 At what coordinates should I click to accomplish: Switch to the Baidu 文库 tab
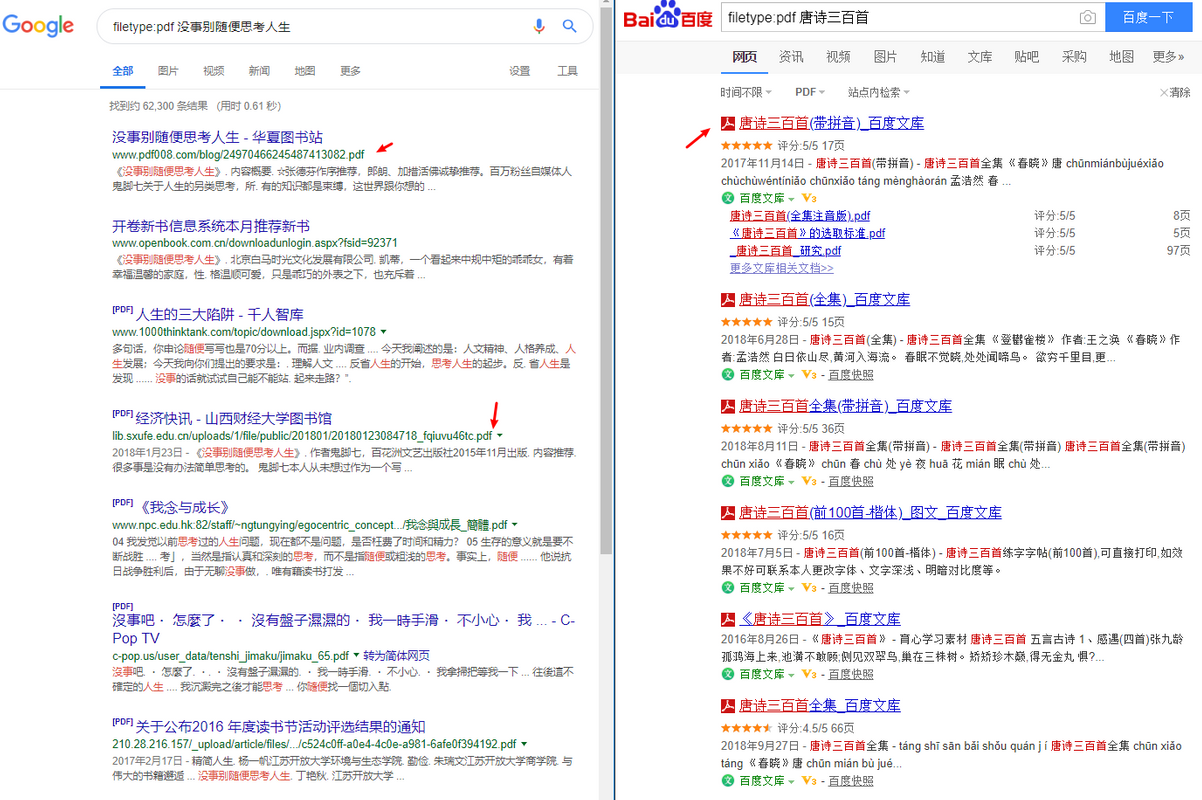[x=980, y=57]
